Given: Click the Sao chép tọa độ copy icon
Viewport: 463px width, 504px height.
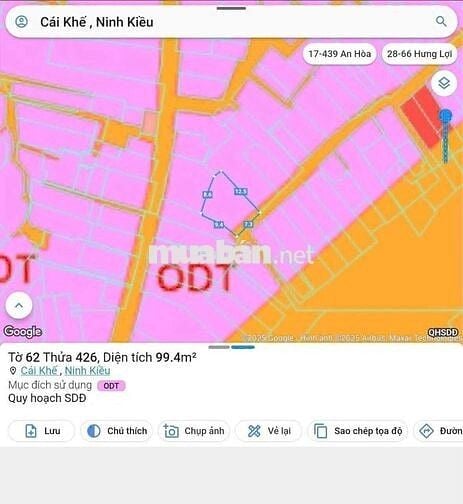Looking at the screenshot, I should [321, 431].
